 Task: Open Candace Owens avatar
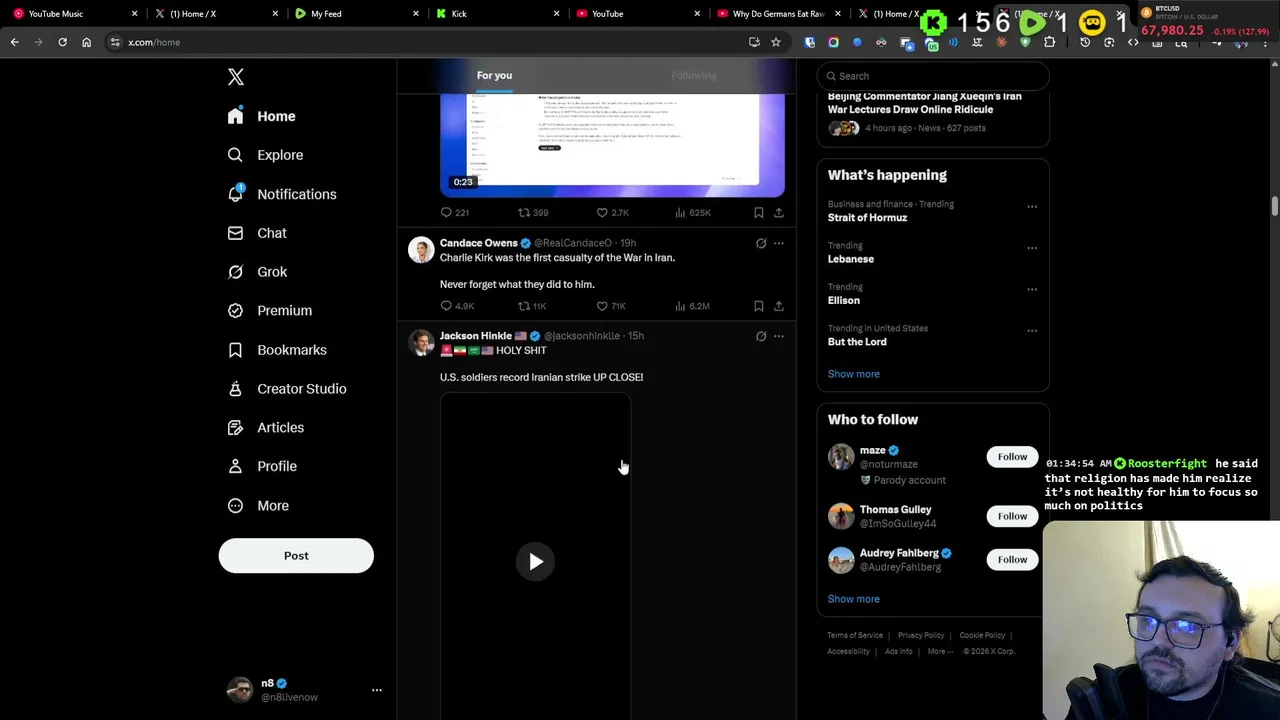(x=421, y=250)
